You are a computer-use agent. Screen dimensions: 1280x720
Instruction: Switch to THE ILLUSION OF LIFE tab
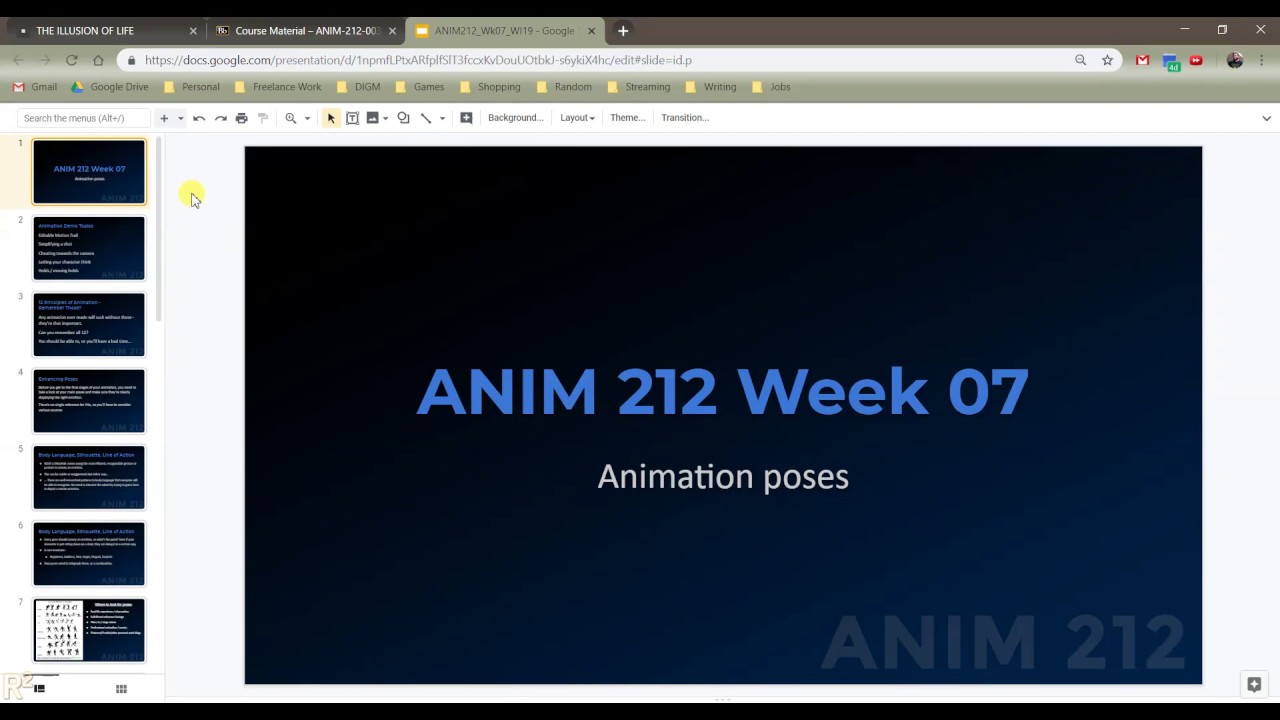[x=105, y=31]
